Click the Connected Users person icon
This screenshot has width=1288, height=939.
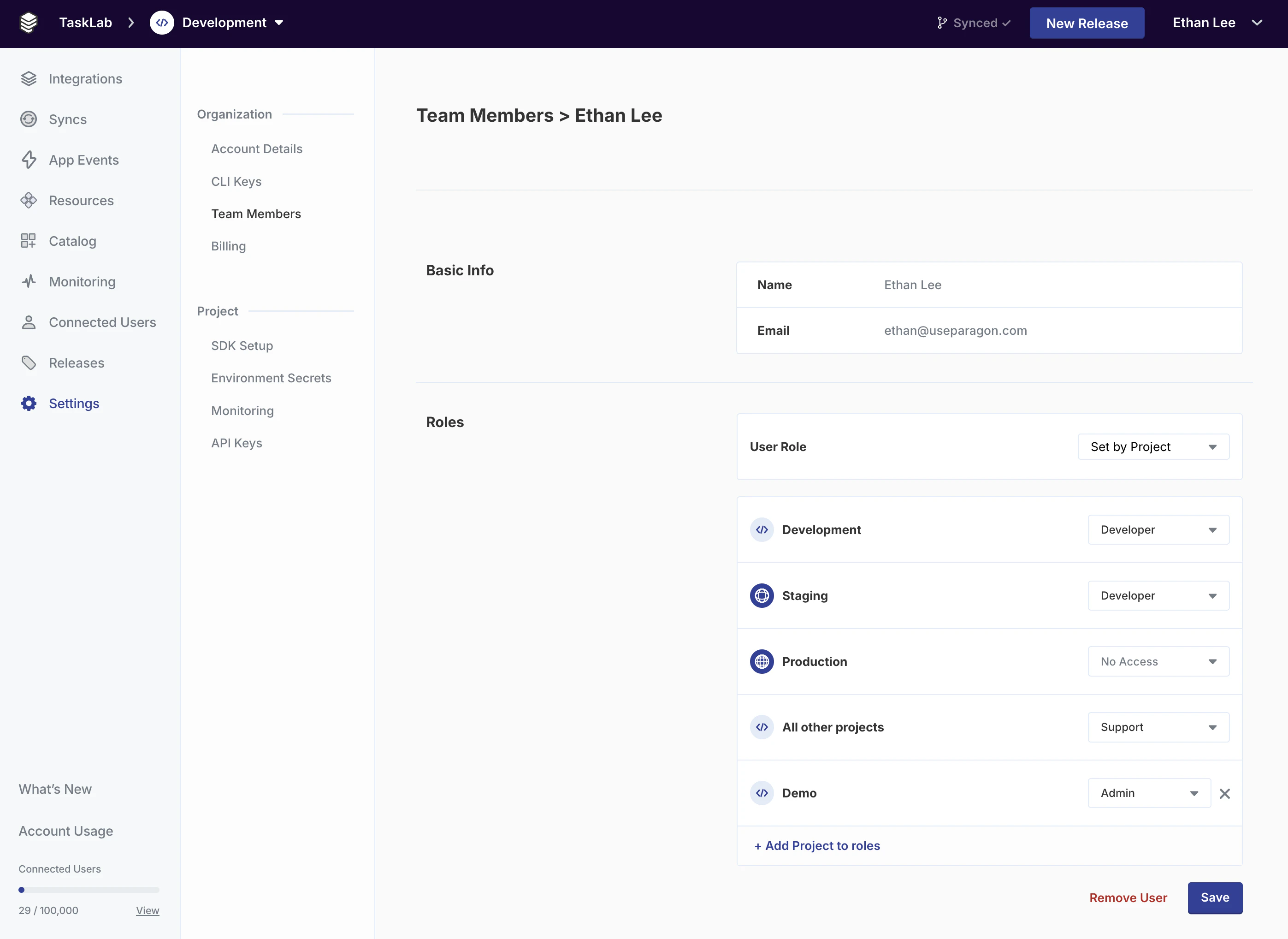tap(29, 322)
